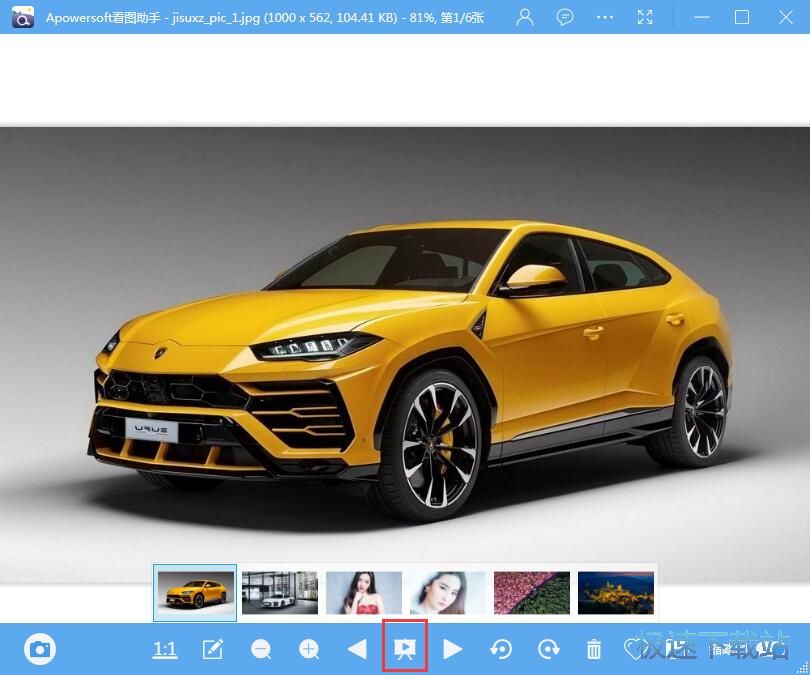Screen dimensions: 810x675
Task: Select the woman in red dress thumbnail
Action: [364, 592]
